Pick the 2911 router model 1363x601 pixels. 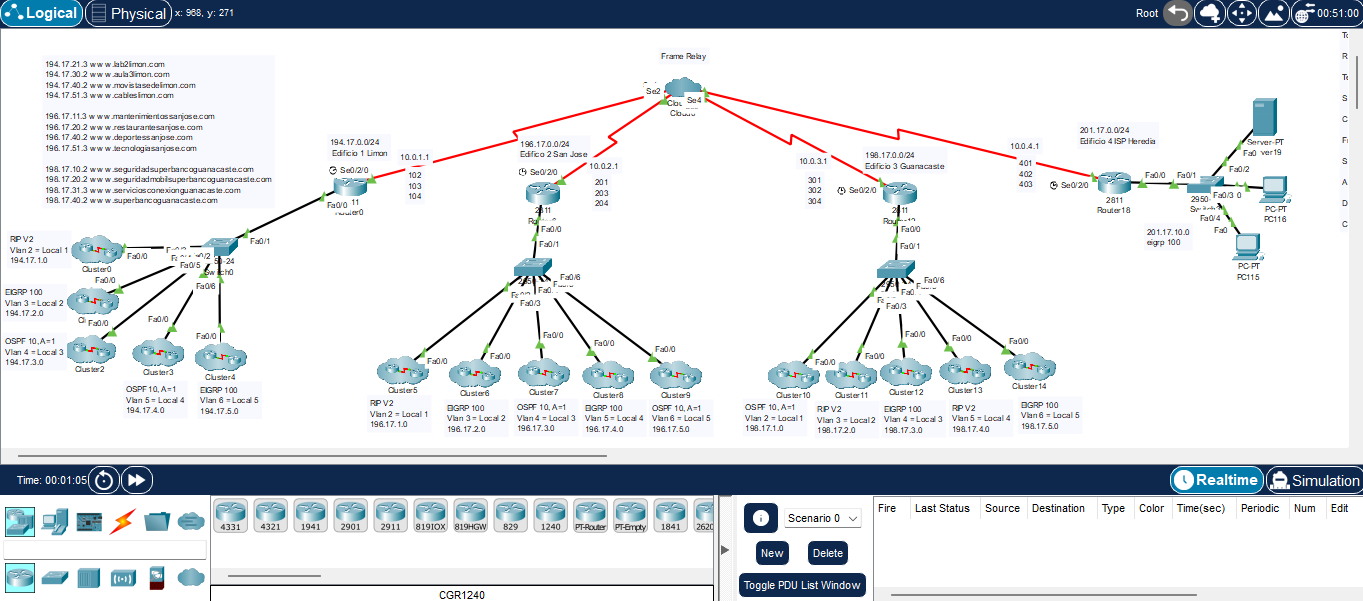pyautogui.click(x=391, y=515)
